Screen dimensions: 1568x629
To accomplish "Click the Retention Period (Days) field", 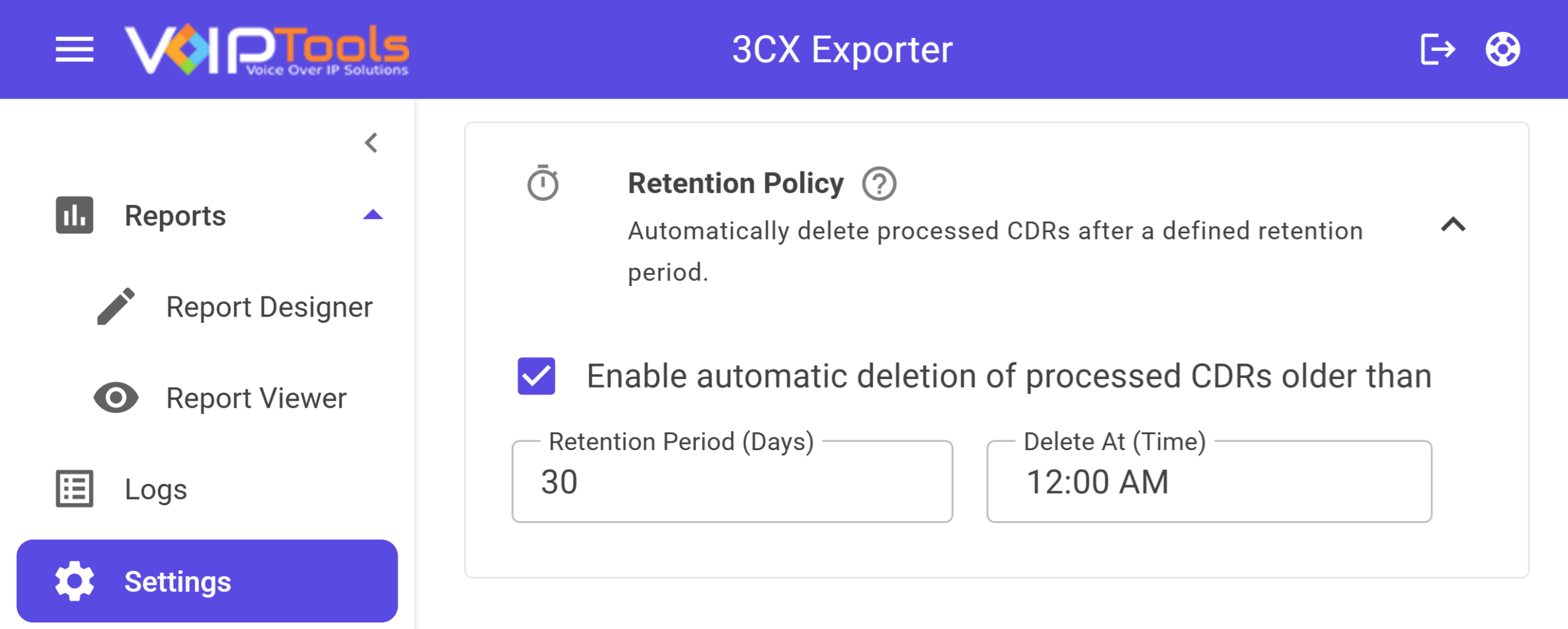I will (x=732, y=481).
